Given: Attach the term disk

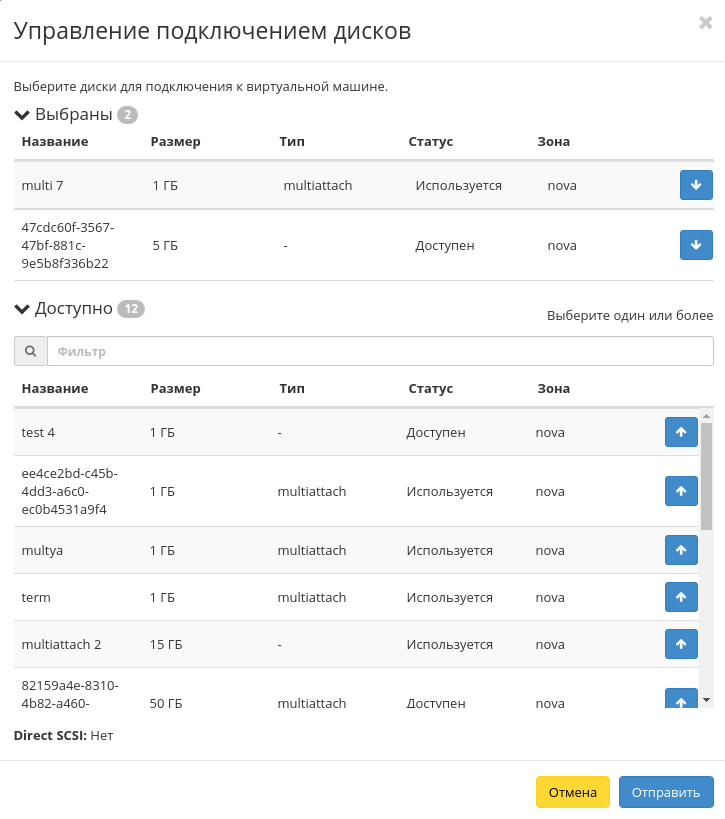Looking at the screenshot, I should click(x=681, y=597).
